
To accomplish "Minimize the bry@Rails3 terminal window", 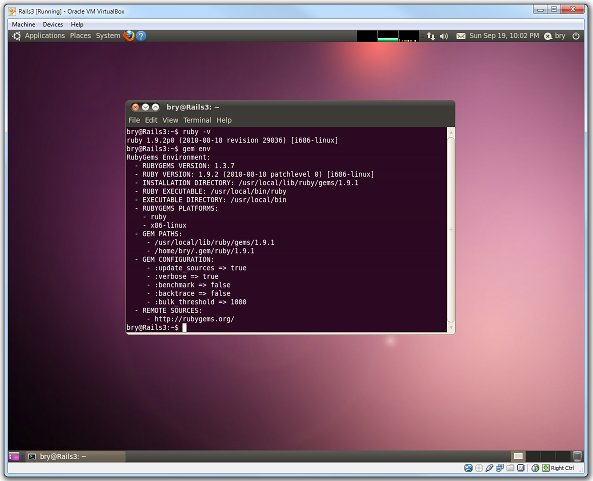I will (145, 107).
